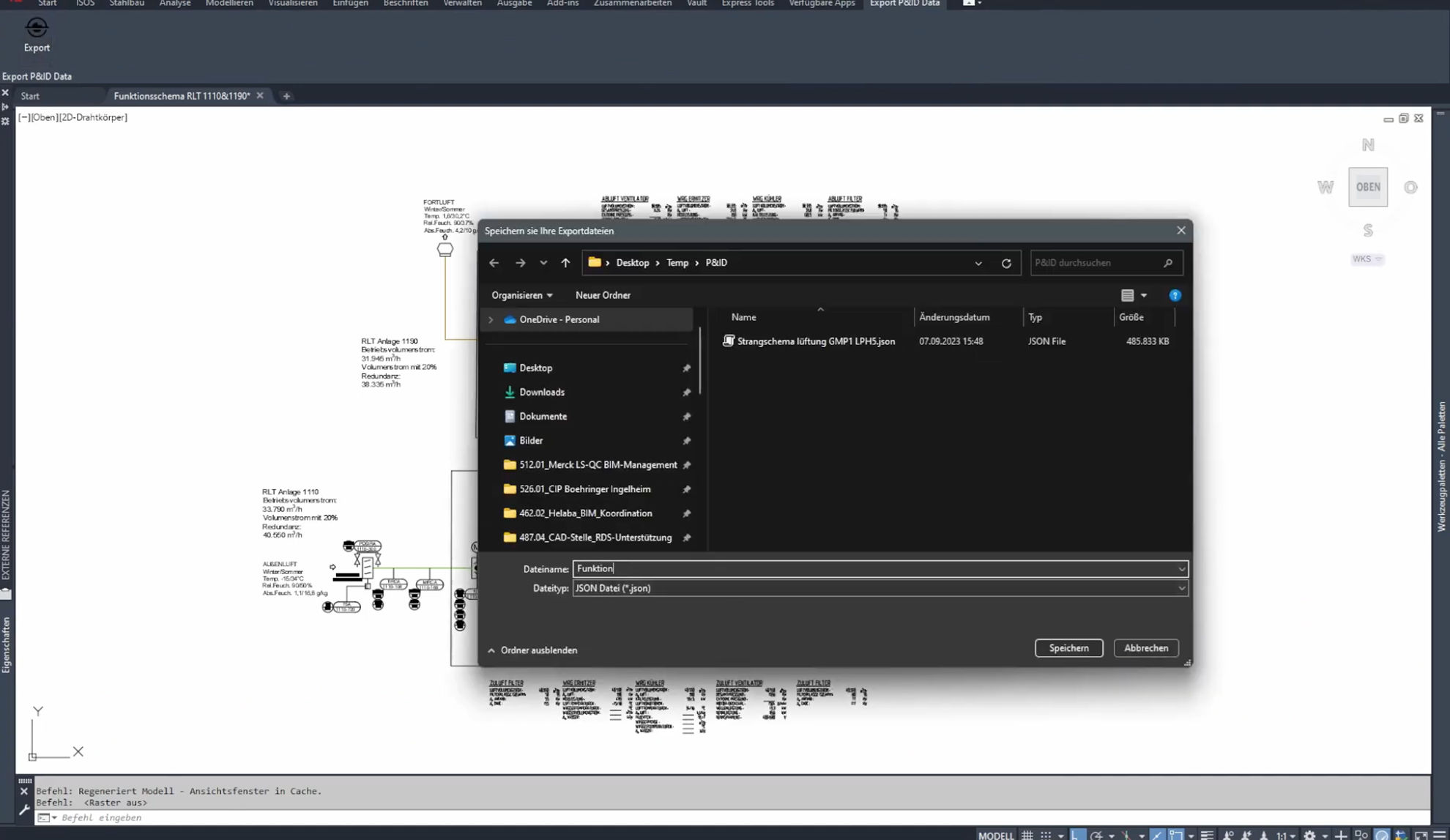Rotate view to S on ViewCube compass

pos(1367,231)
